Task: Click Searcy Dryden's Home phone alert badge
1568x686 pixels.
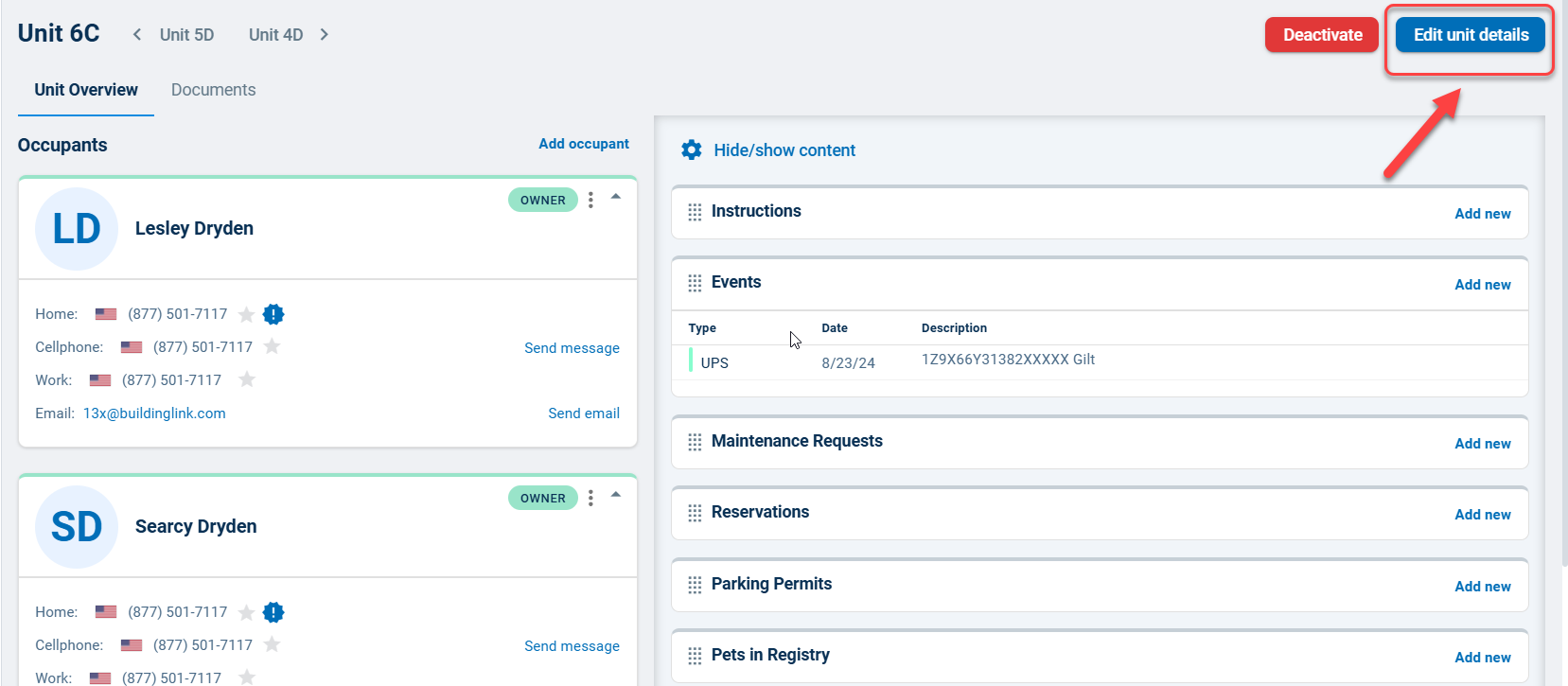Action: coord(273,612)
